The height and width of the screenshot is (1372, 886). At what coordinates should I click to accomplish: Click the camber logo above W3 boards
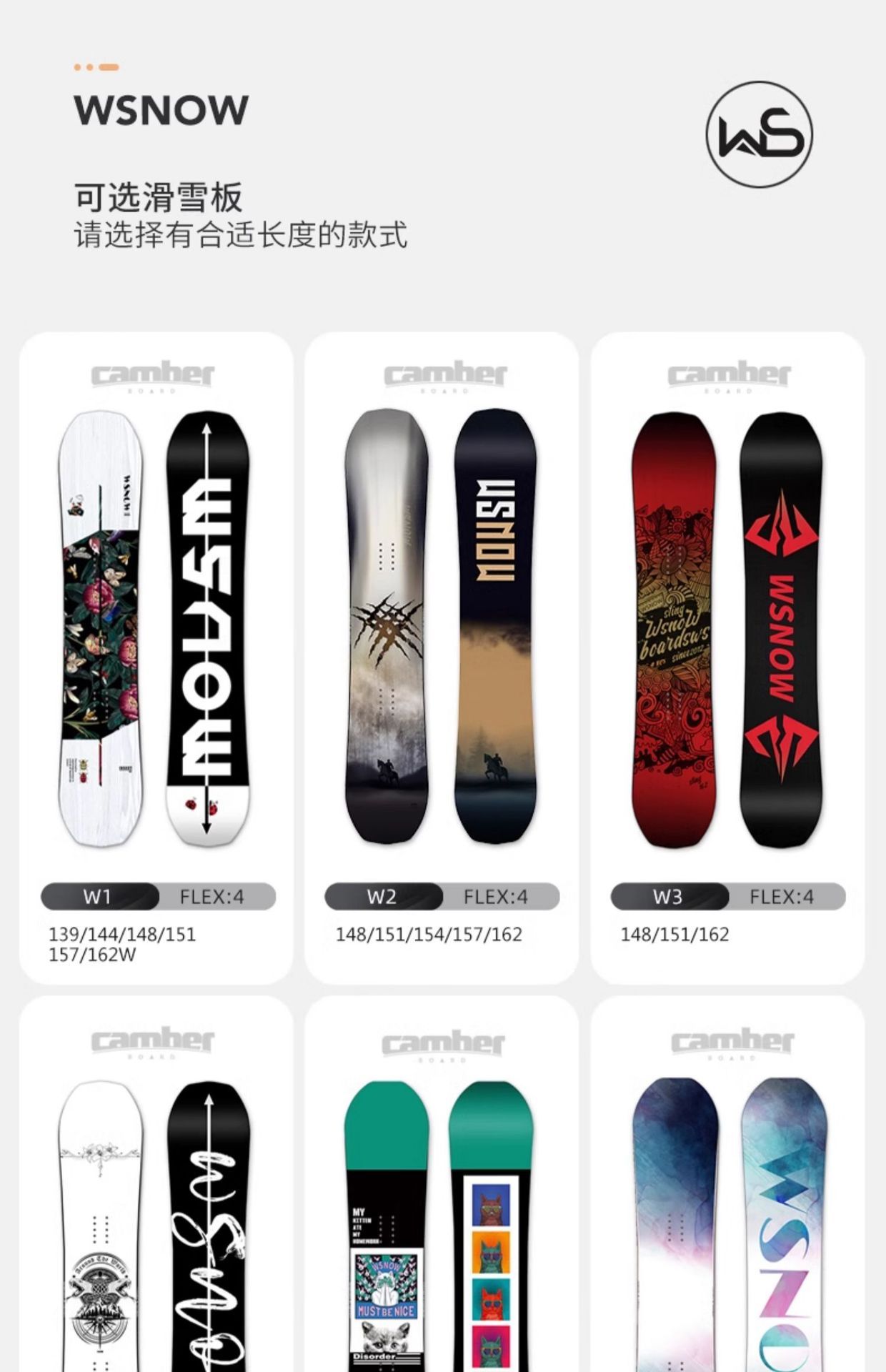coord(730,376)
